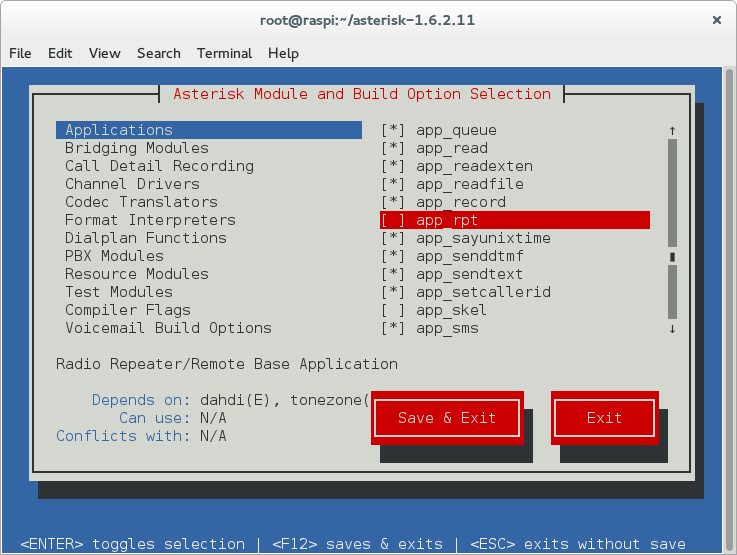Toggle the app_senddtmf checkbox
This screenshot has width=737, height=555.
pyautogui.click(x=393, y=256)
